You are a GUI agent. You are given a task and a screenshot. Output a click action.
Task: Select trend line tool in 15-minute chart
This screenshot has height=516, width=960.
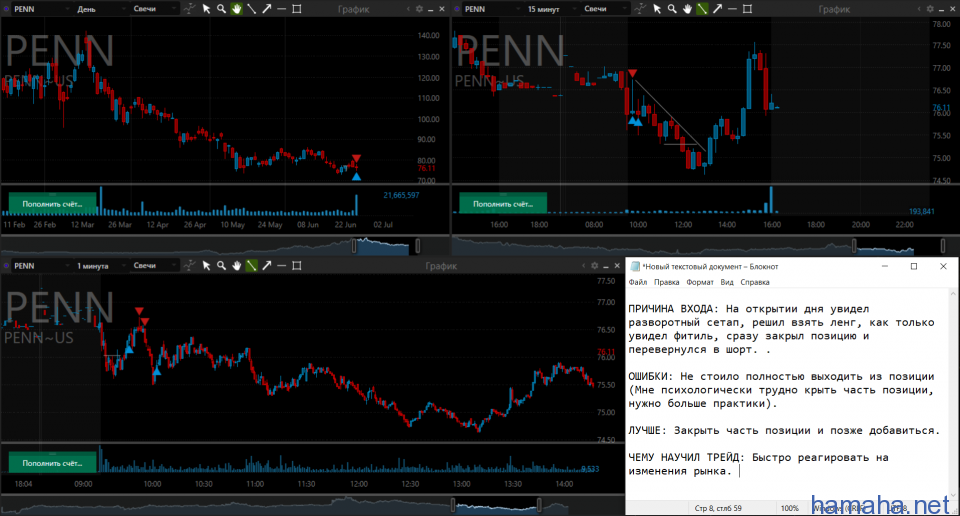click(x=702, y=9)
